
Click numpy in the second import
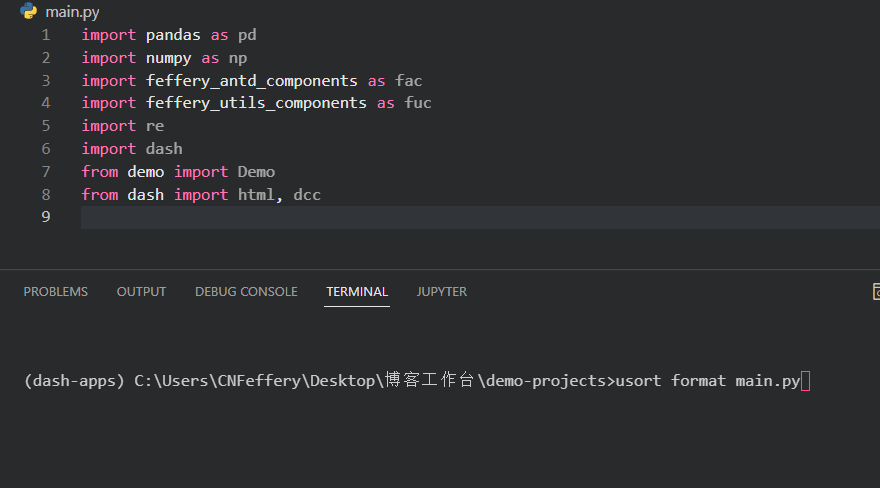(x=168, y=58)
